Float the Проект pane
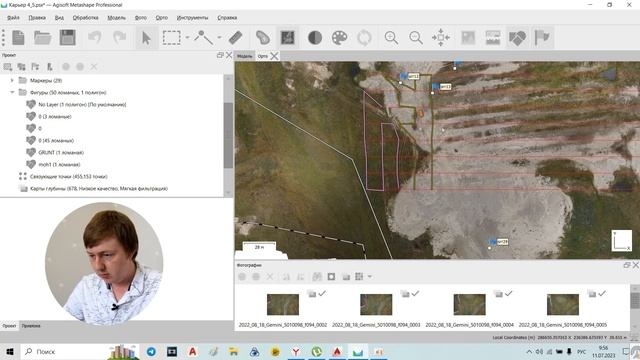640x360 pixels. [220, 55]
